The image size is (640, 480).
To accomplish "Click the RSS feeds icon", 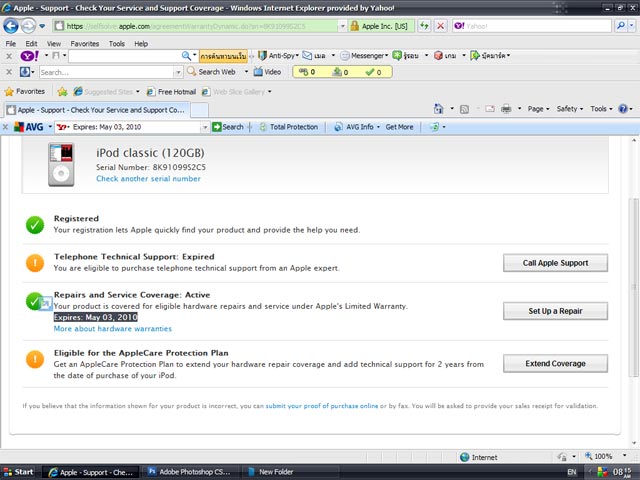I will (464, 109).
